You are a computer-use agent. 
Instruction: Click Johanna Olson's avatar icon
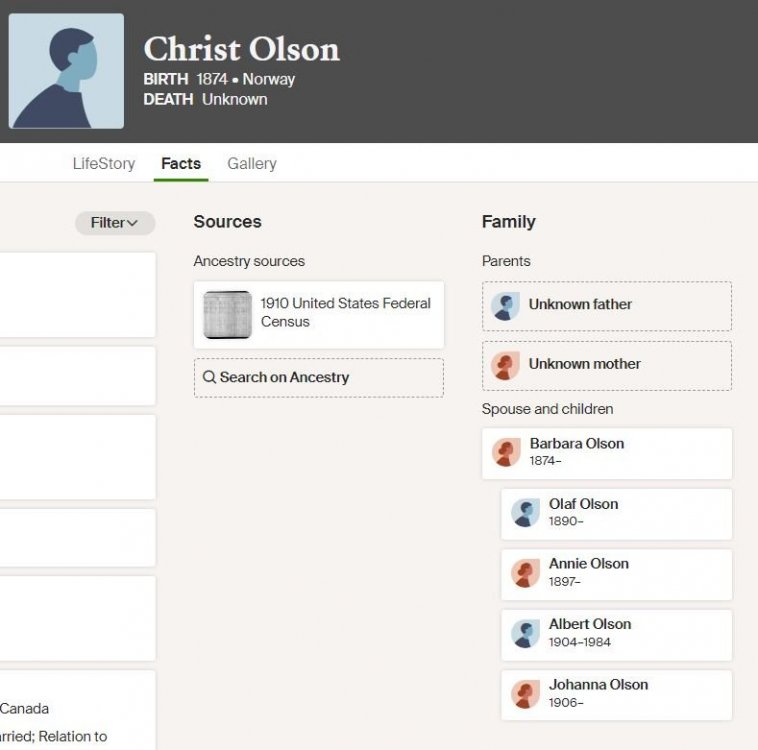(525, 694)
